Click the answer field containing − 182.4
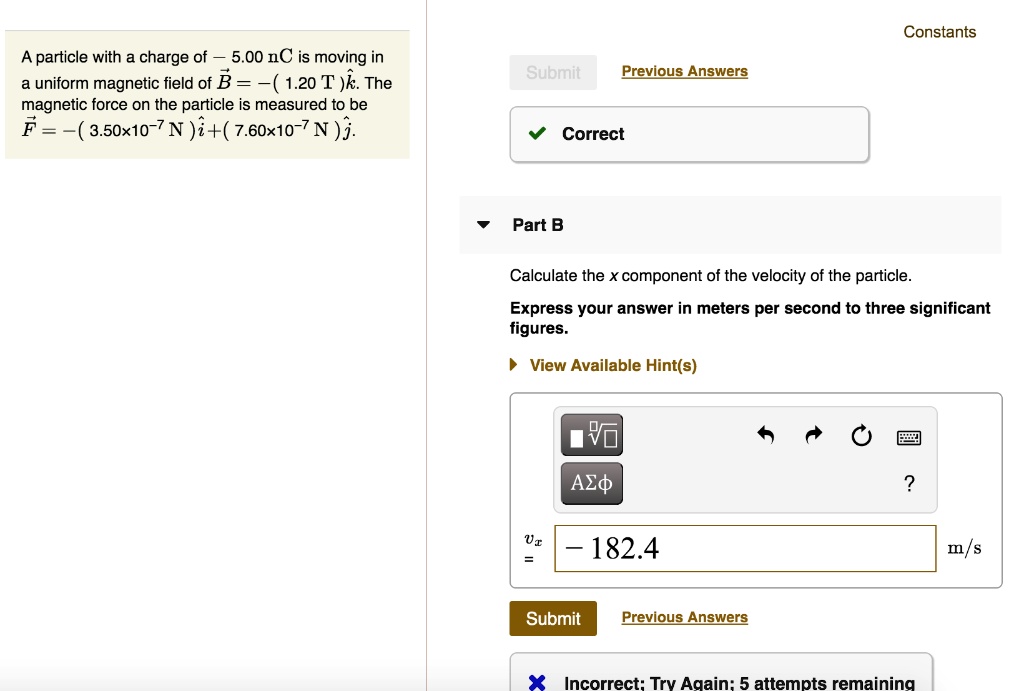 click(745, 549)
